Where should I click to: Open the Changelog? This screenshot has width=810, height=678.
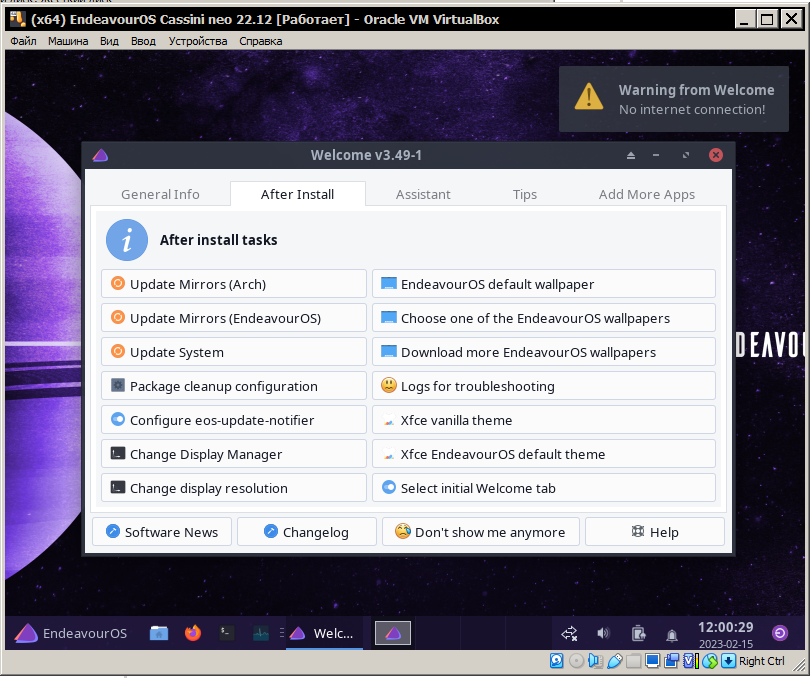[307, 532]
